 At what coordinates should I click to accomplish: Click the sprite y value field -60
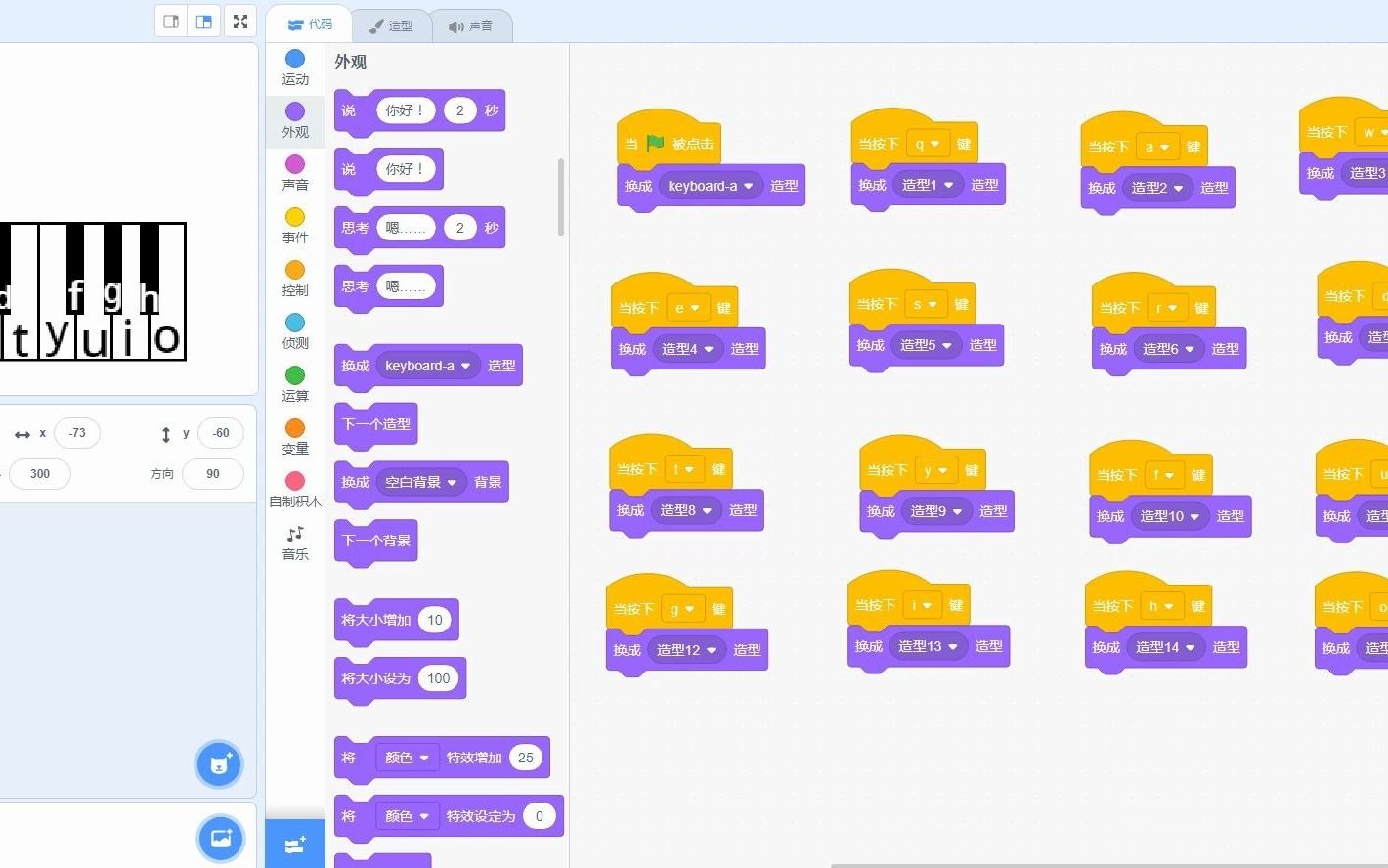(x=221, y=433)
